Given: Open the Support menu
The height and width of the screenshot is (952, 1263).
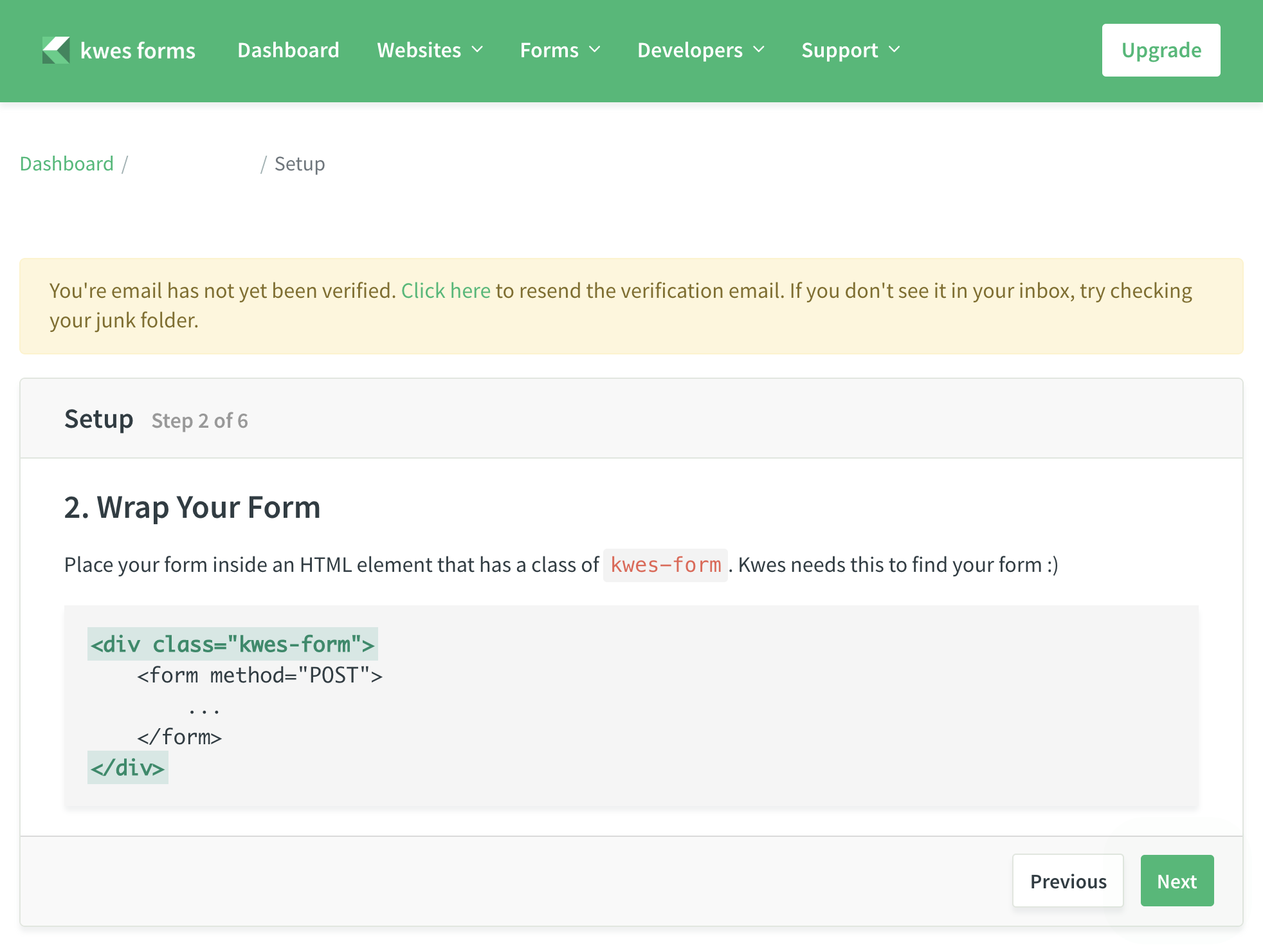Looking at the screenshot, I should pyautogui.click(x=851, y=50).
